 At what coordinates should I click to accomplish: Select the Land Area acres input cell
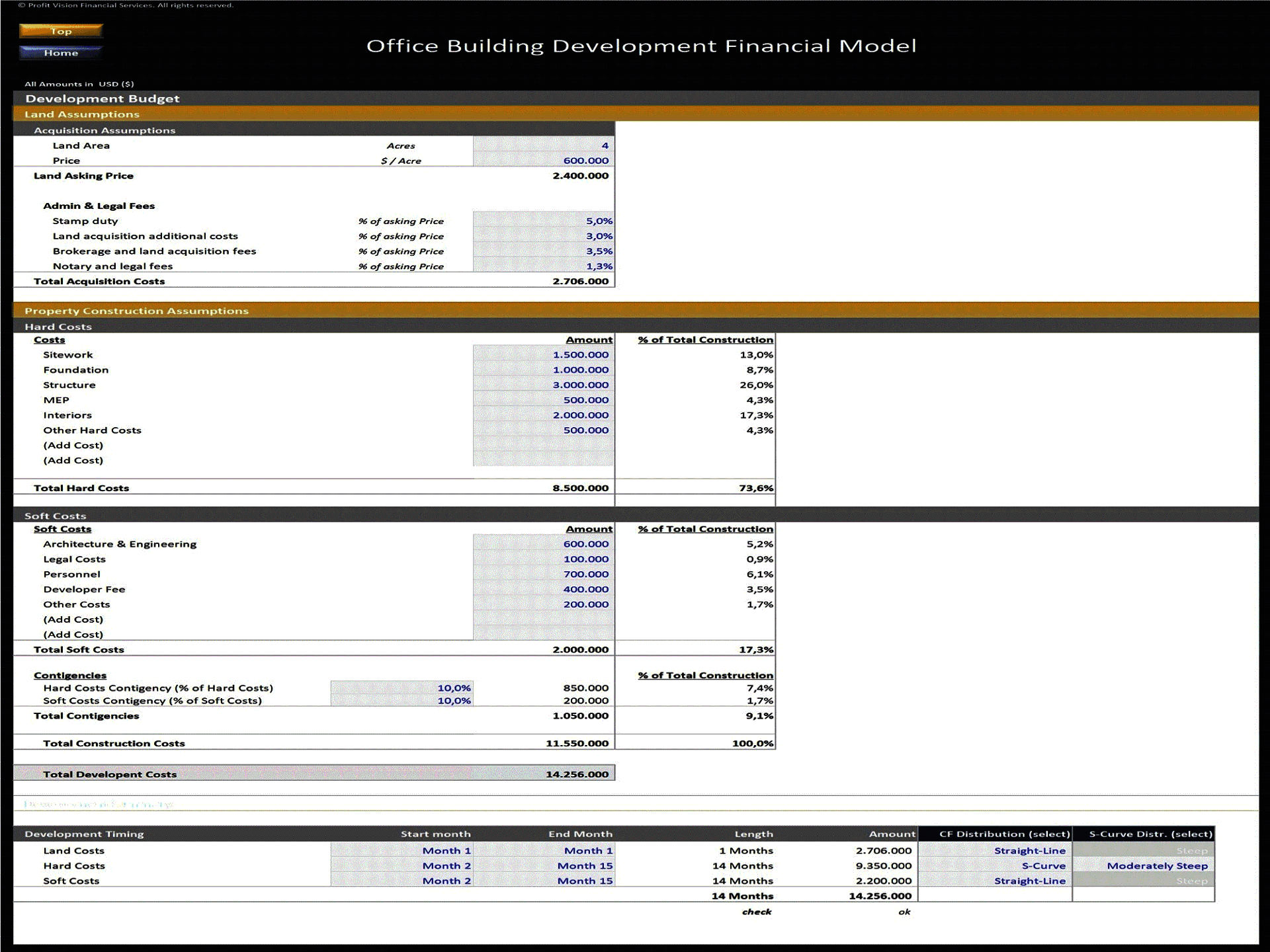point(543,145)
